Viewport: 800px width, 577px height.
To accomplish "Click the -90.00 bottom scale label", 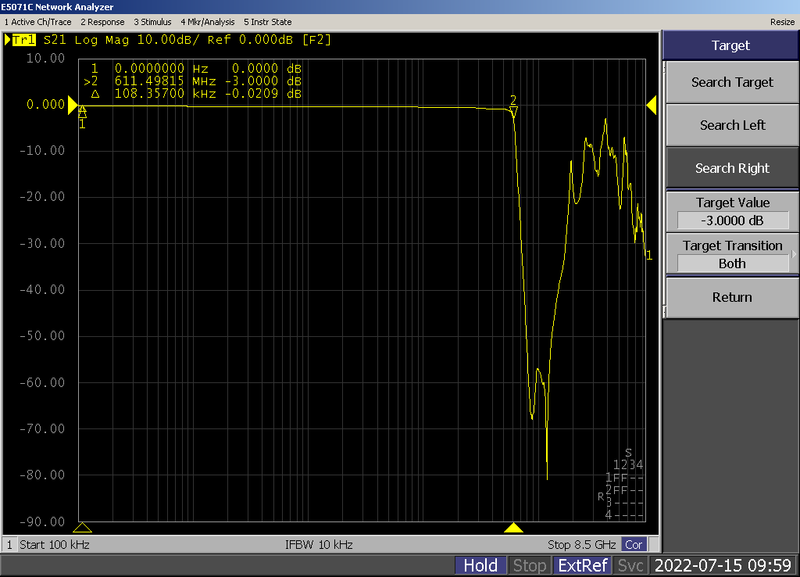I will [x=42, y=522].
